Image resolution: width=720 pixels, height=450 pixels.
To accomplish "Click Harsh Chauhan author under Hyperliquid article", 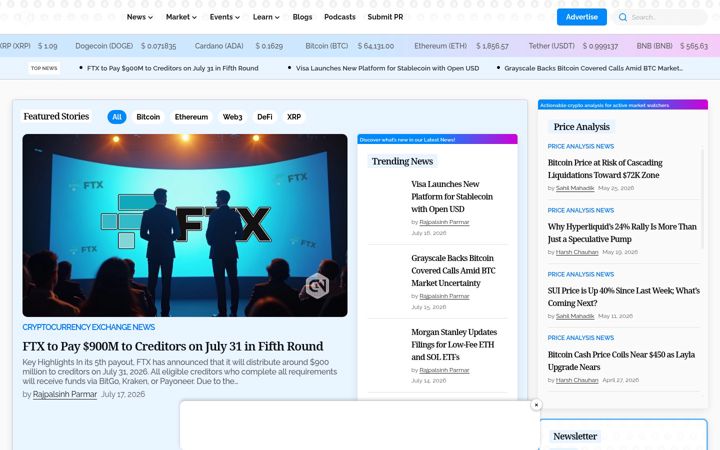I will [577, 252].
